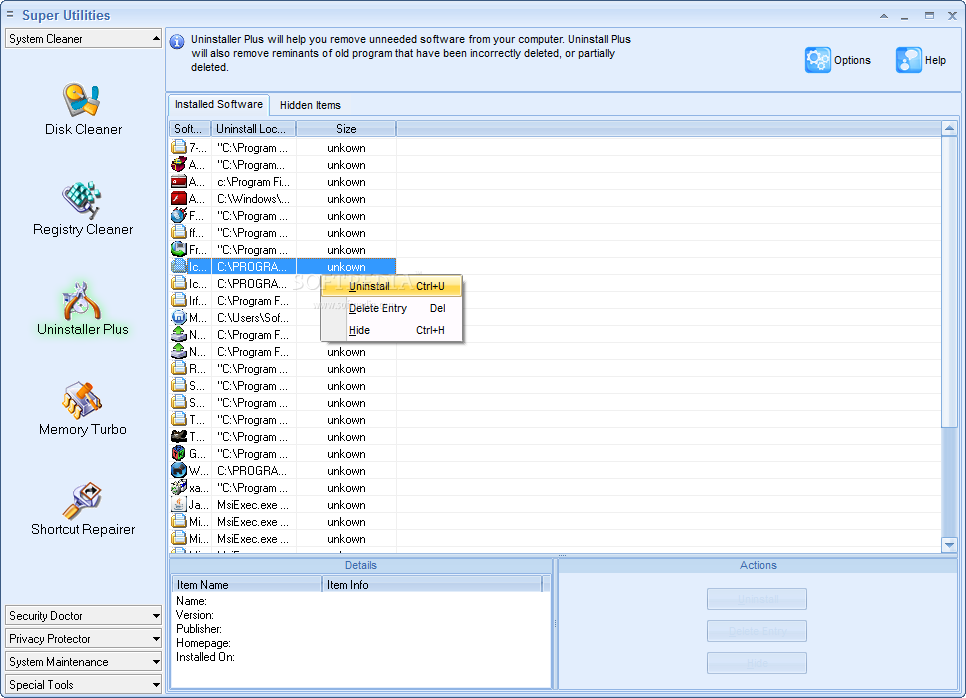Sort by the Uninstall Loc... column header
The width and height of the screenshot is (966, 698).
[253, 129]
